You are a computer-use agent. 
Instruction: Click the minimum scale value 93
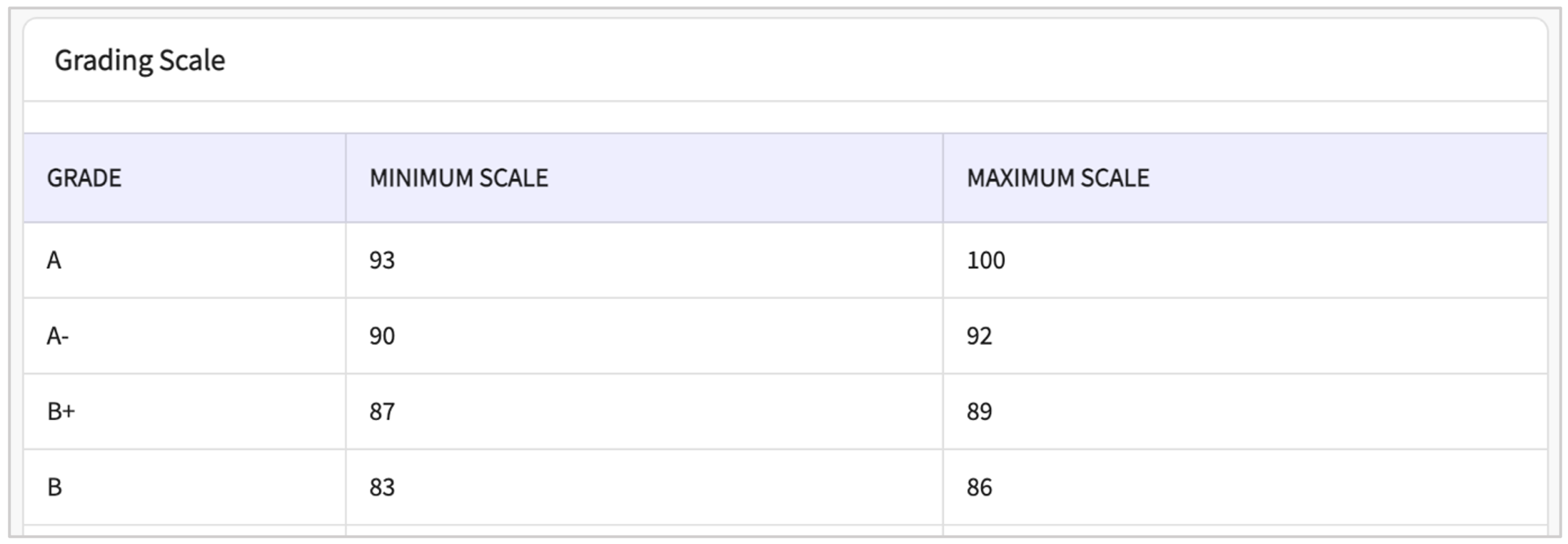point(382,261)
